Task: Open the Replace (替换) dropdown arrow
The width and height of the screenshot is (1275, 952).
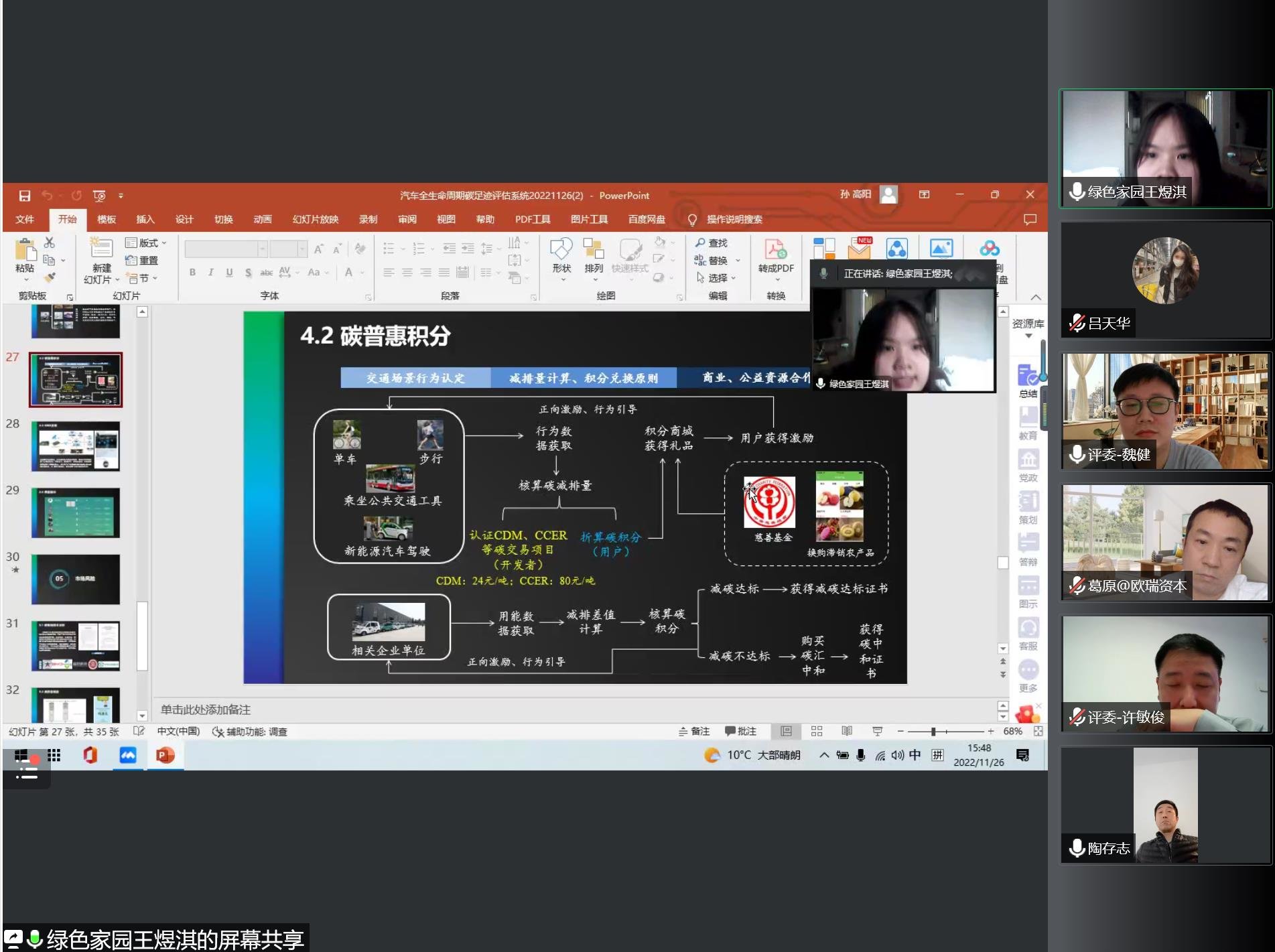Action: (x=738, y=261)
